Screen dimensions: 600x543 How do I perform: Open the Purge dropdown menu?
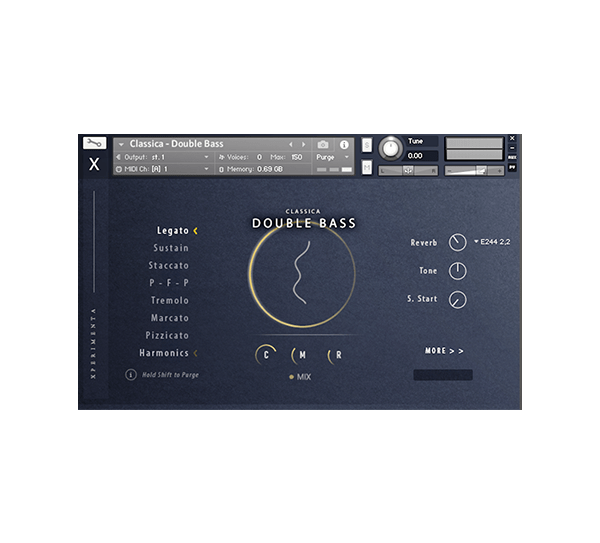(x=347, y=157)
